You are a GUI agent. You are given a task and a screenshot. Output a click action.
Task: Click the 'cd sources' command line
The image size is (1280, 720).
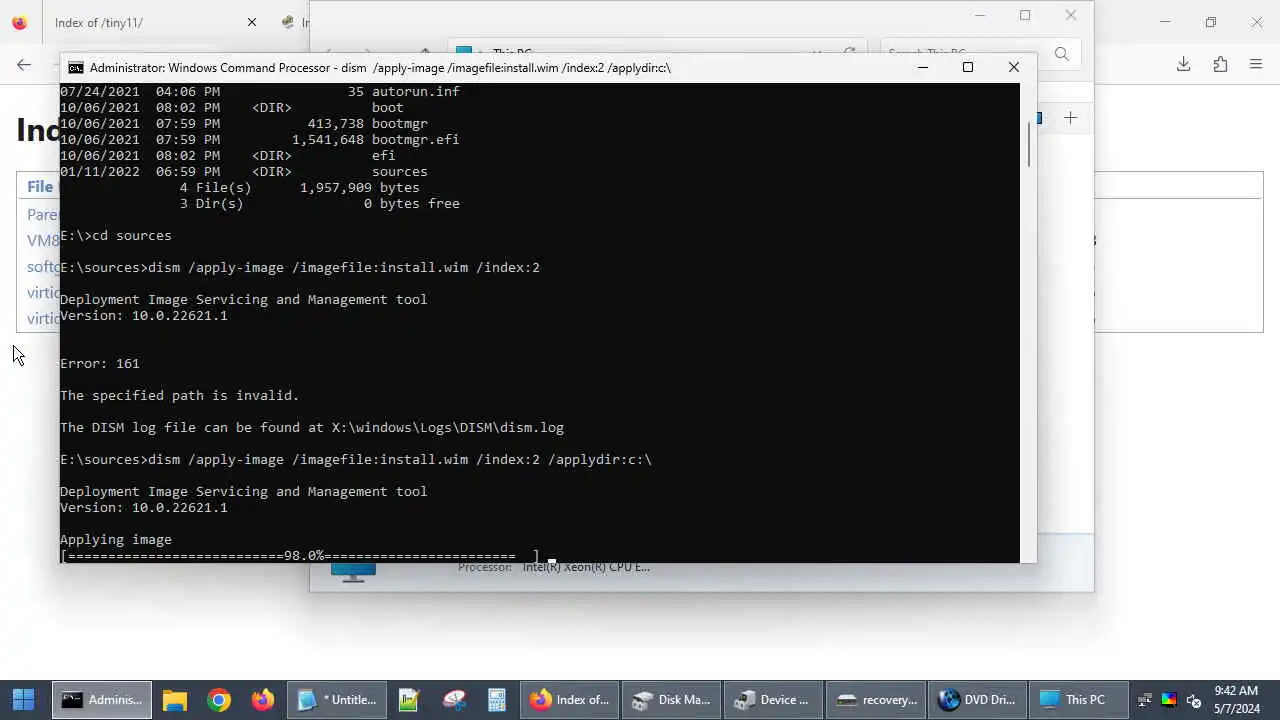click(x=116, y=236)
